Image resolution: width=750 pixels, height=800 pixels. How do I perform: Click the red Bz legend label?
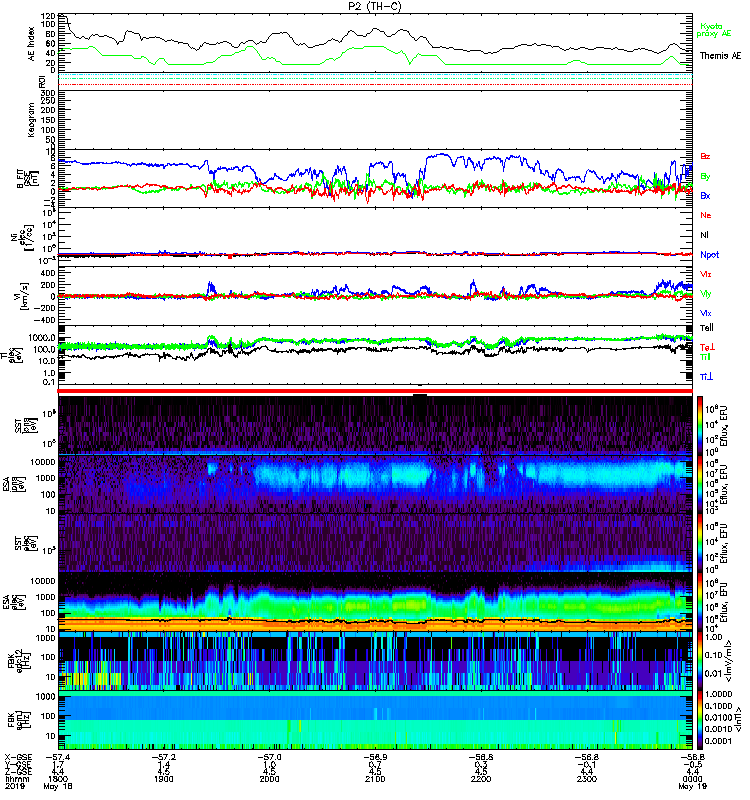click(705, 156)
